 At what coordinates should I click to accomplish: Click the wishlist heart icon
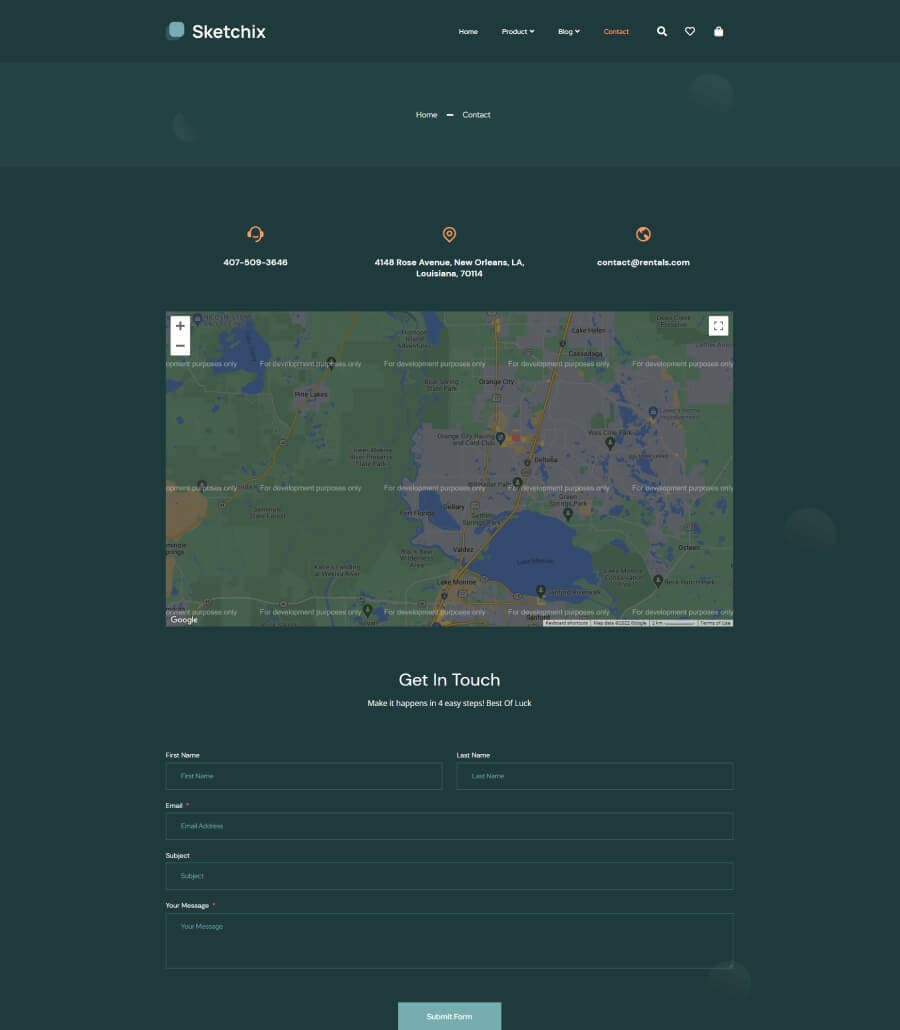[x=690, y=31]
